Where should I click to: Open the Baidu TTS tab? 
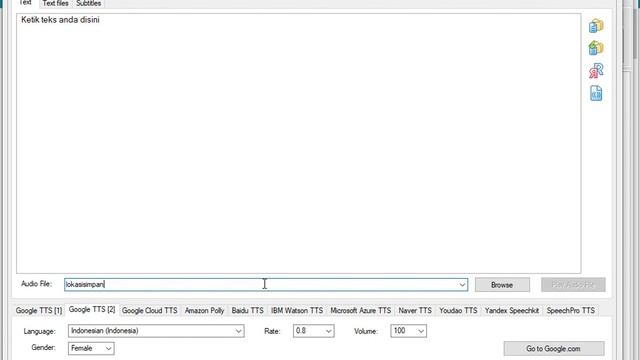coord(247,311)
